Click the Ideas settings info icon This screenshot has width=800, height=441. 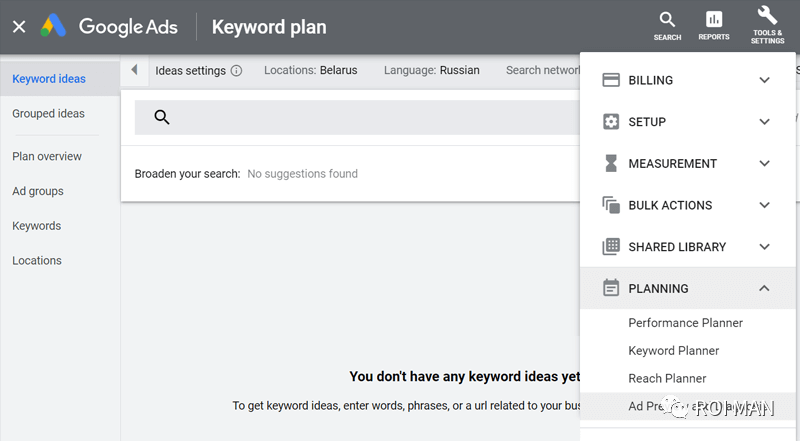pos(236,70)
